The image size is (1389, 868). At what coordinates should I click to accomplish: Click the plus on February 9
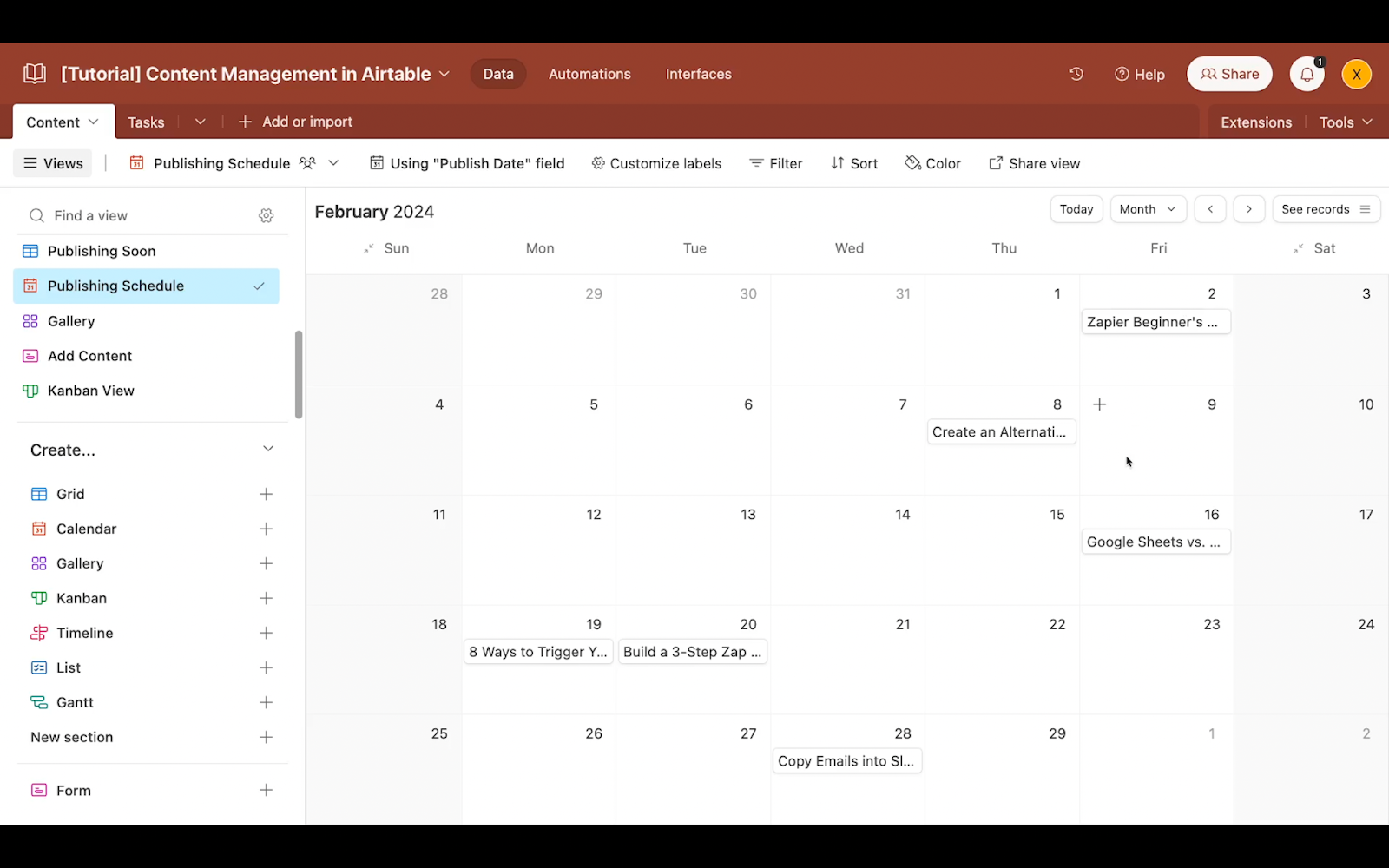point(1099,404)
